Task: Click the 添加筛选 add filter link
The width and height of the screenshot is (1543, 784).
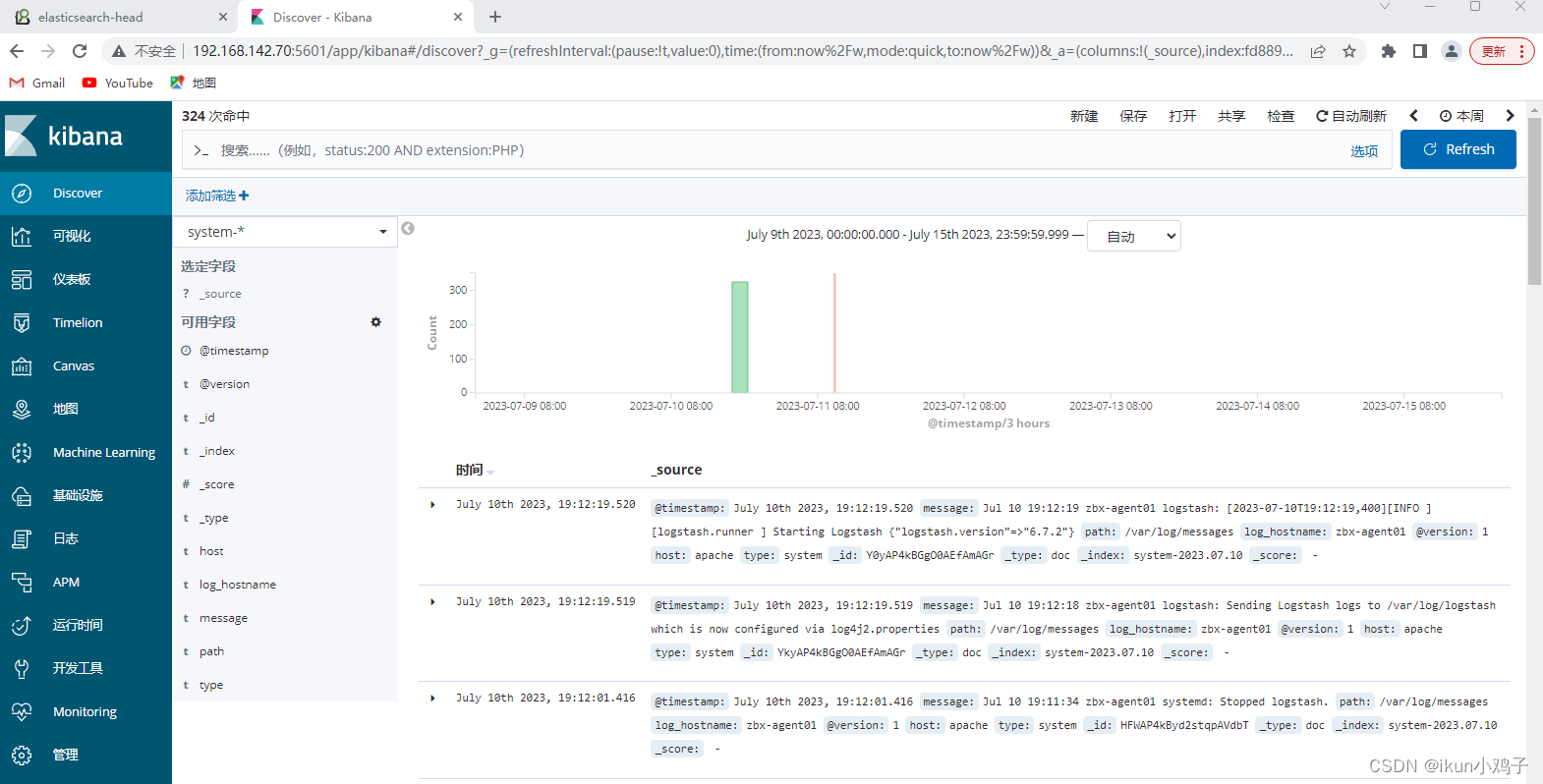Action: (x=217, y=196)
